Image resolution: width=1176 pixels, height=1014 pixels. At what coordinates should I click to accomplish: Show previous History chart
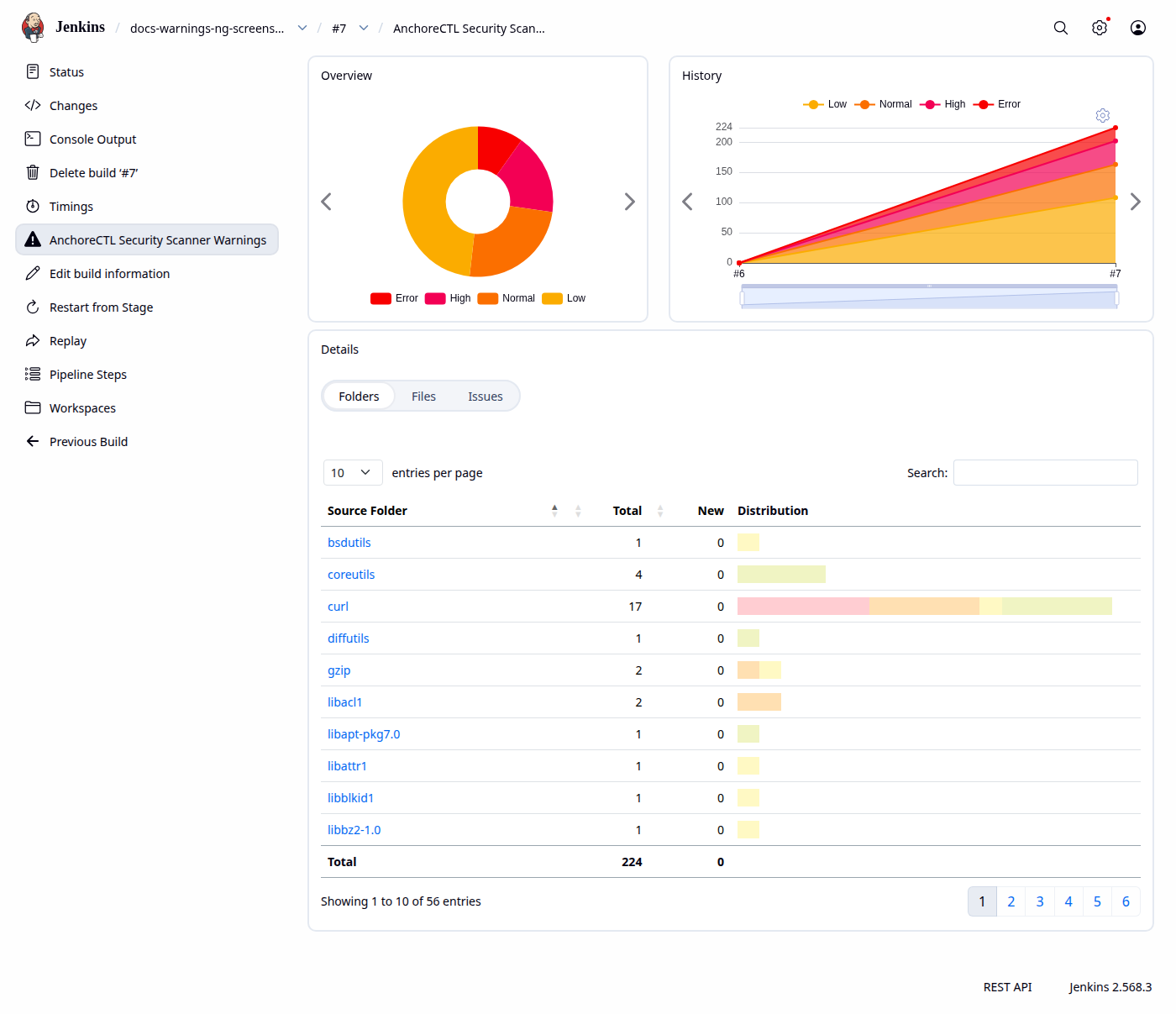click(687, 202)
